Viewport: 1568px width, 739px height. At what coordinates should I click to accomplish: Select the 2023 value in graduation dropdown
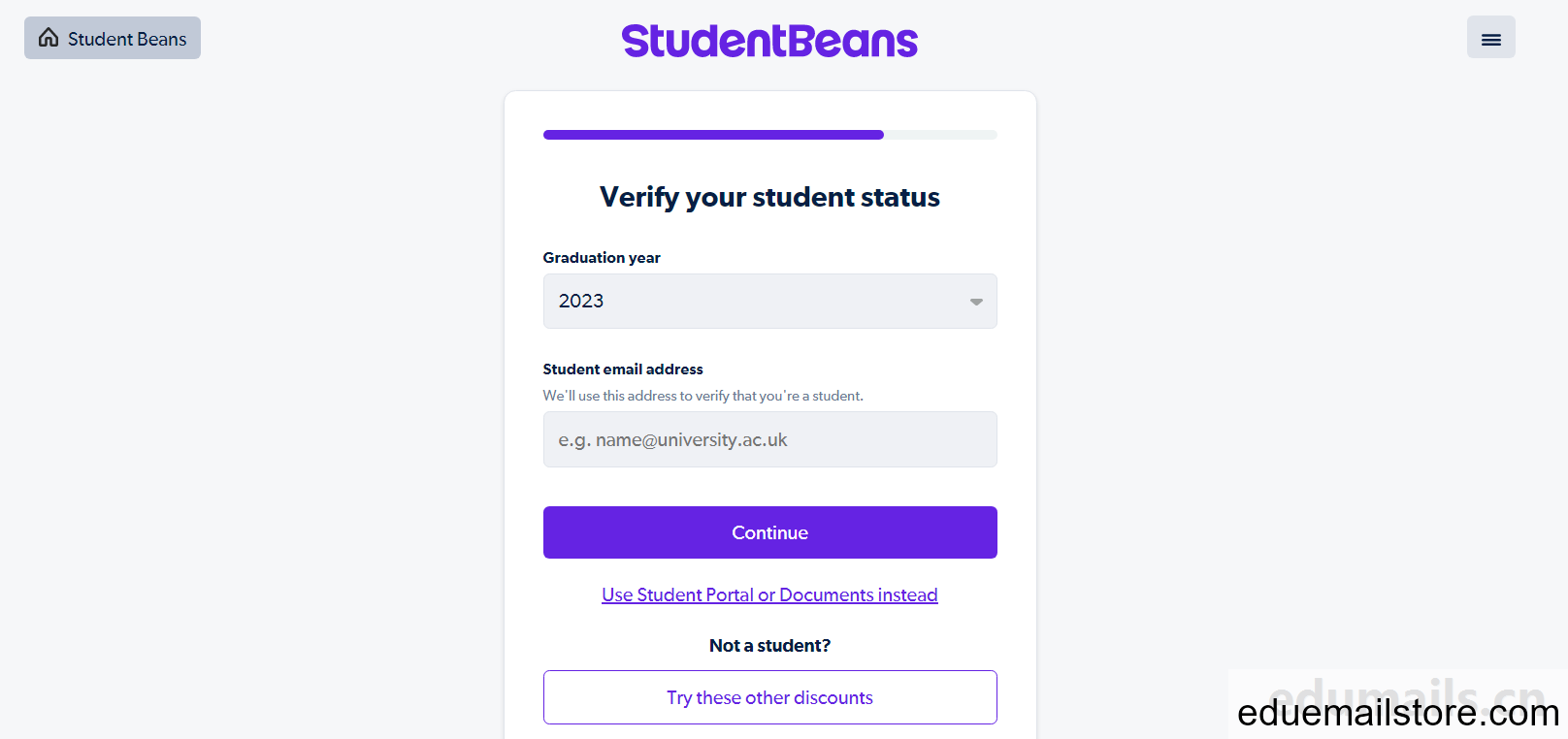(581, 301)
